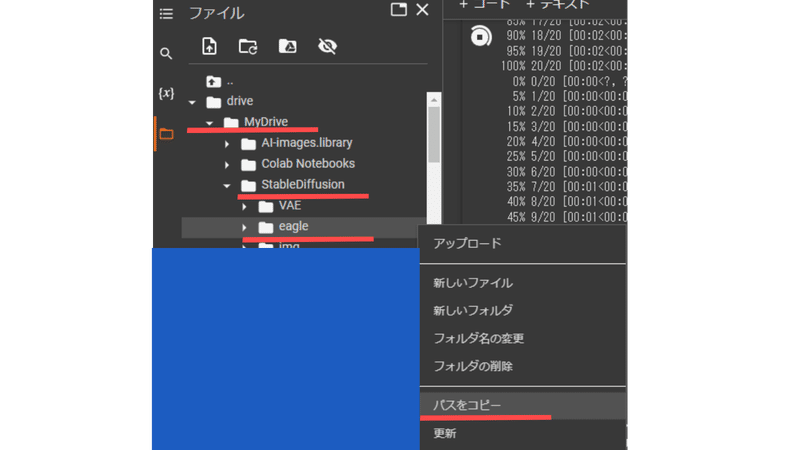Choose 更新 from the context menu
This screenshot has width=800, height=450.
point(523,434)
